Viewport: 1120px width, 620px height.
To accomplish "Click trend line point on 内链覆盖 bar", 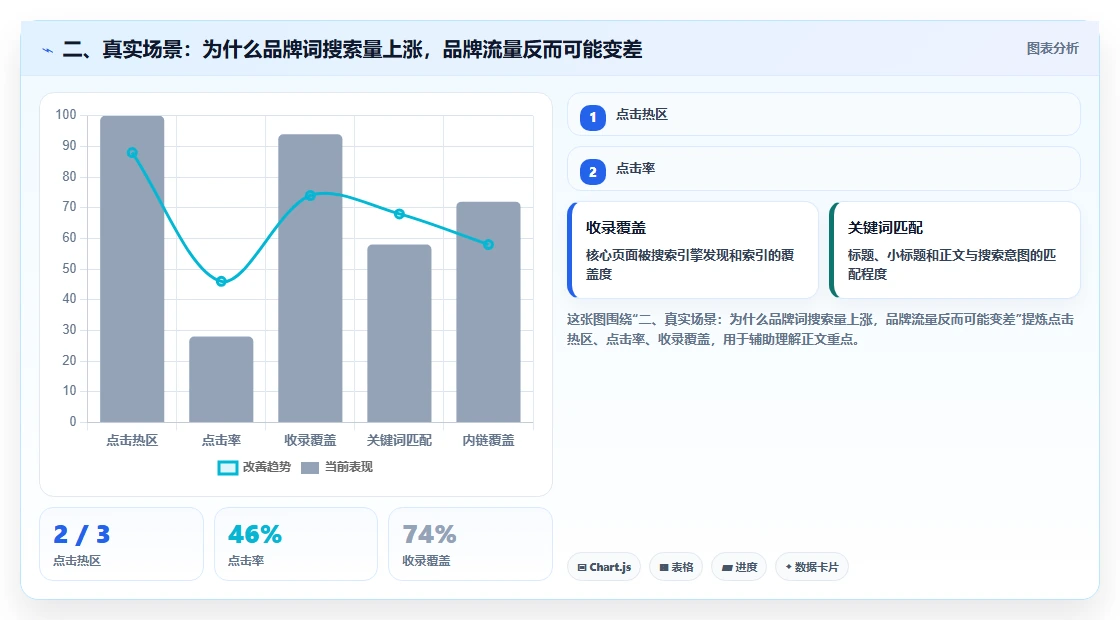I will coord(489,244).
